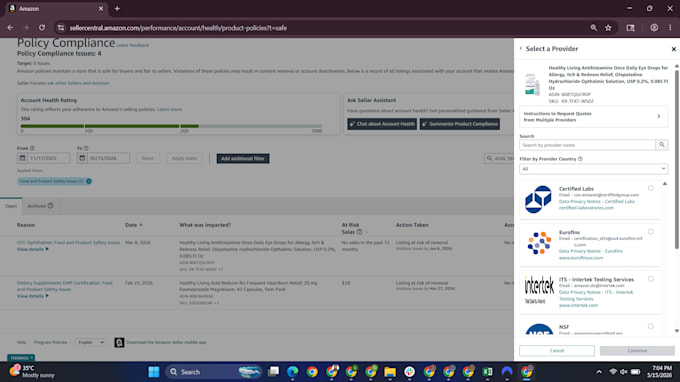Reload the page in browser

[42, 28]
